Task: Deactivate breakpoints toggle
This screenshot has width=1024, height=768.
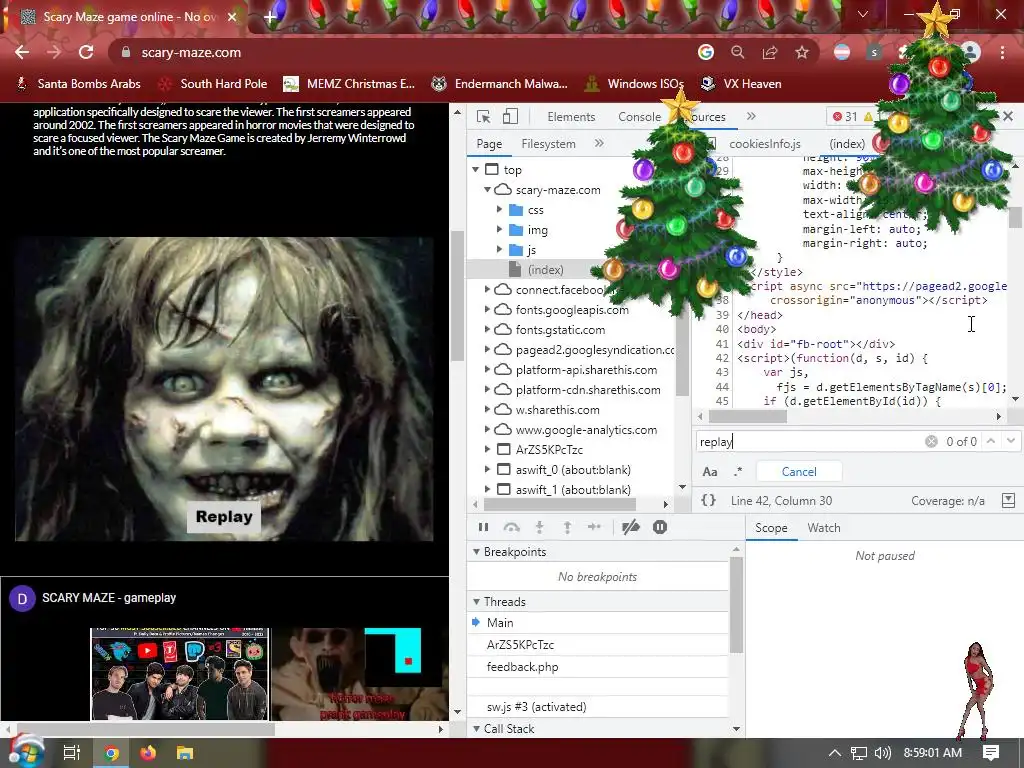Action: click(630, 527)
